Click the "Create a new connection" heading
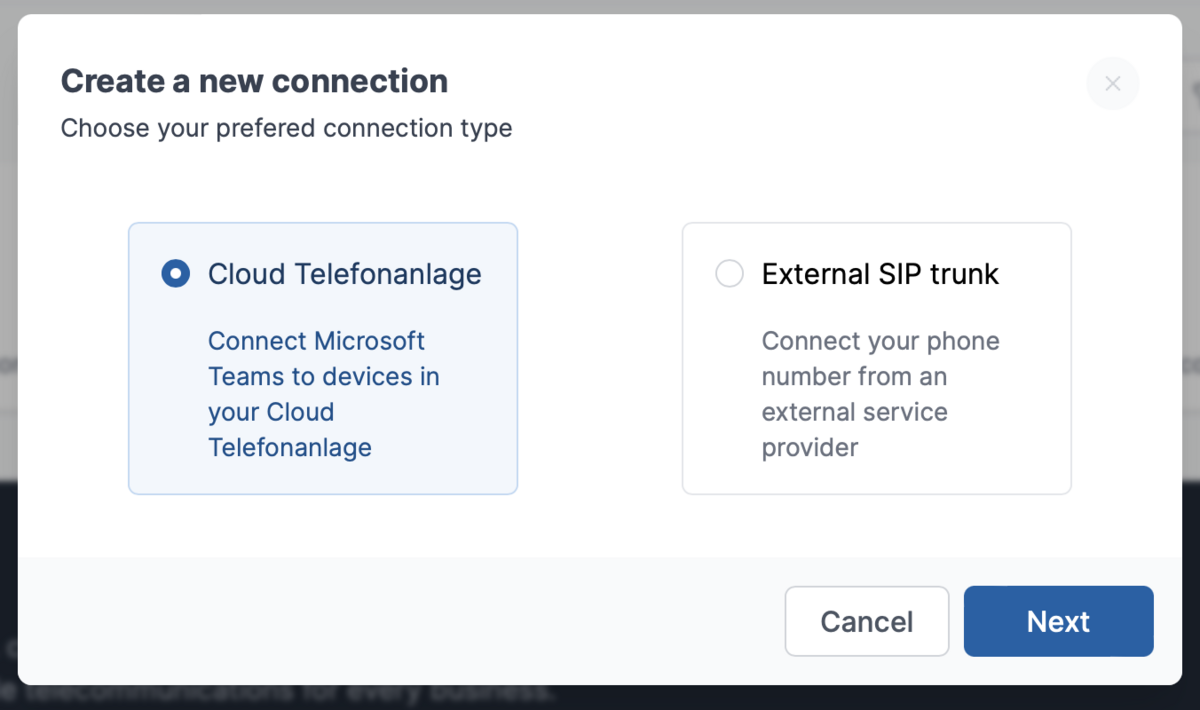Image resolution: width=1200 pixels, height=710 pixels. pos(254,81)
